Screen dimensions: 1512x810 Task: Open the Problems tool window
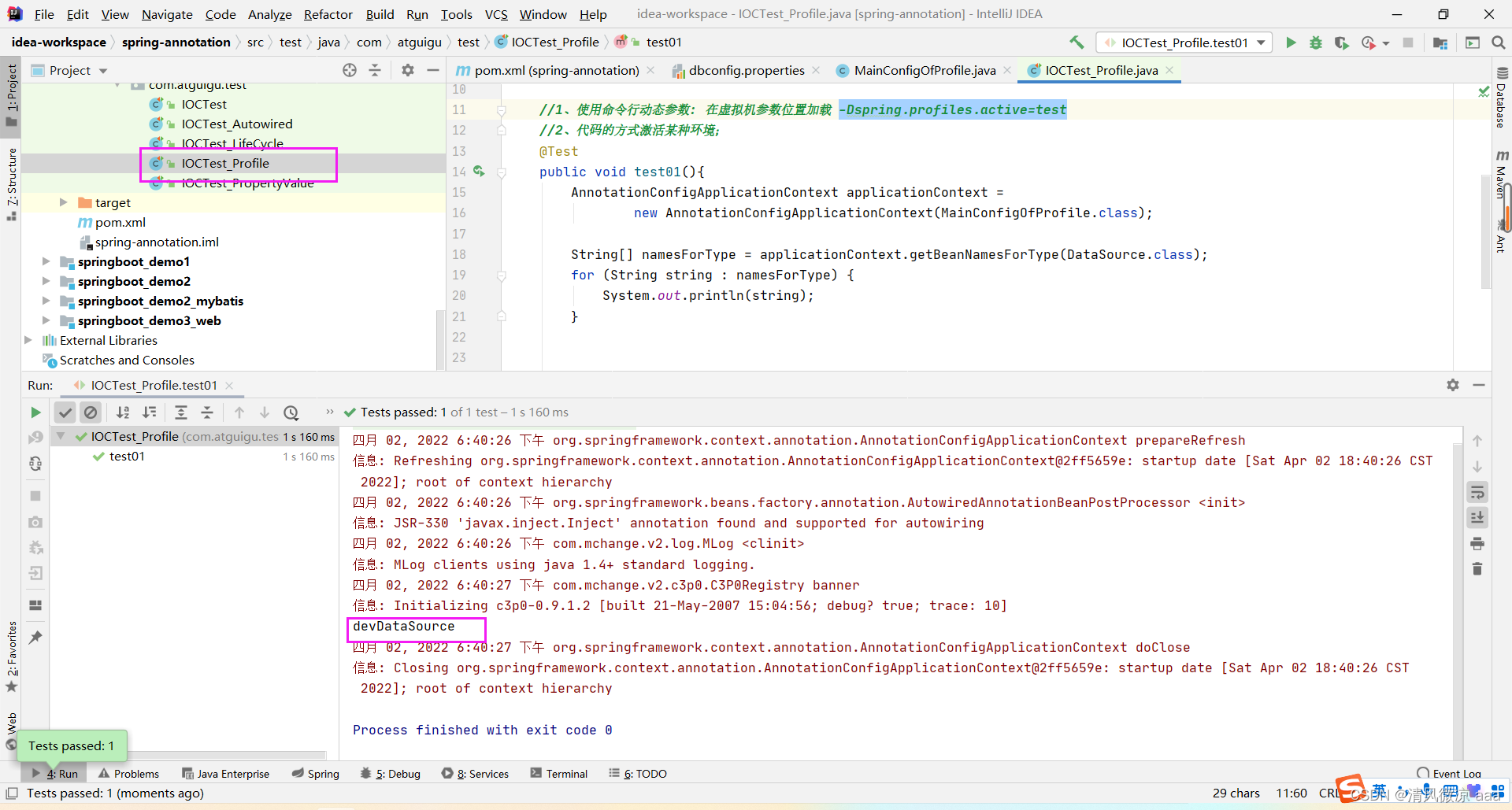click(128, 774)
